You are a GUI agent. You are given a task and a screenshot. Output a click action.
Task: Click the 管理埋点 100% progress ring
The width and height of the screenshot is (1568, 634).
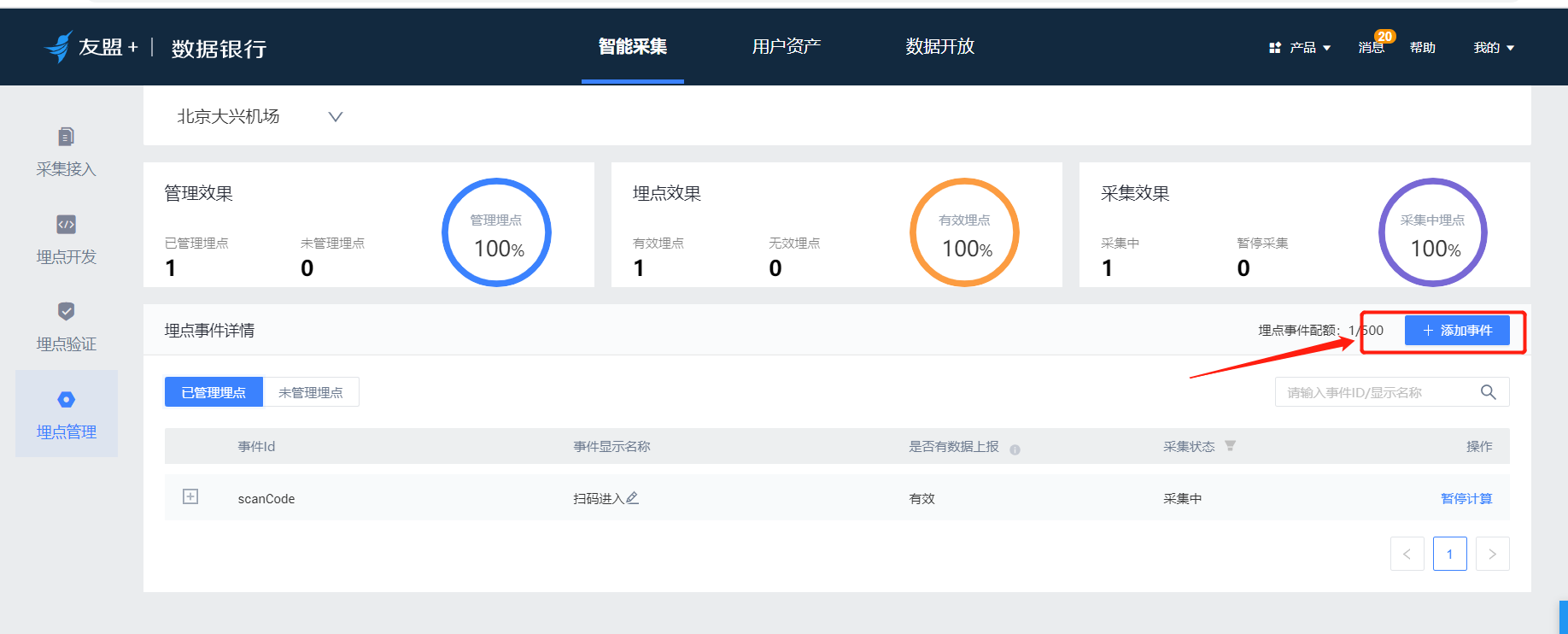tap(496, 232)
